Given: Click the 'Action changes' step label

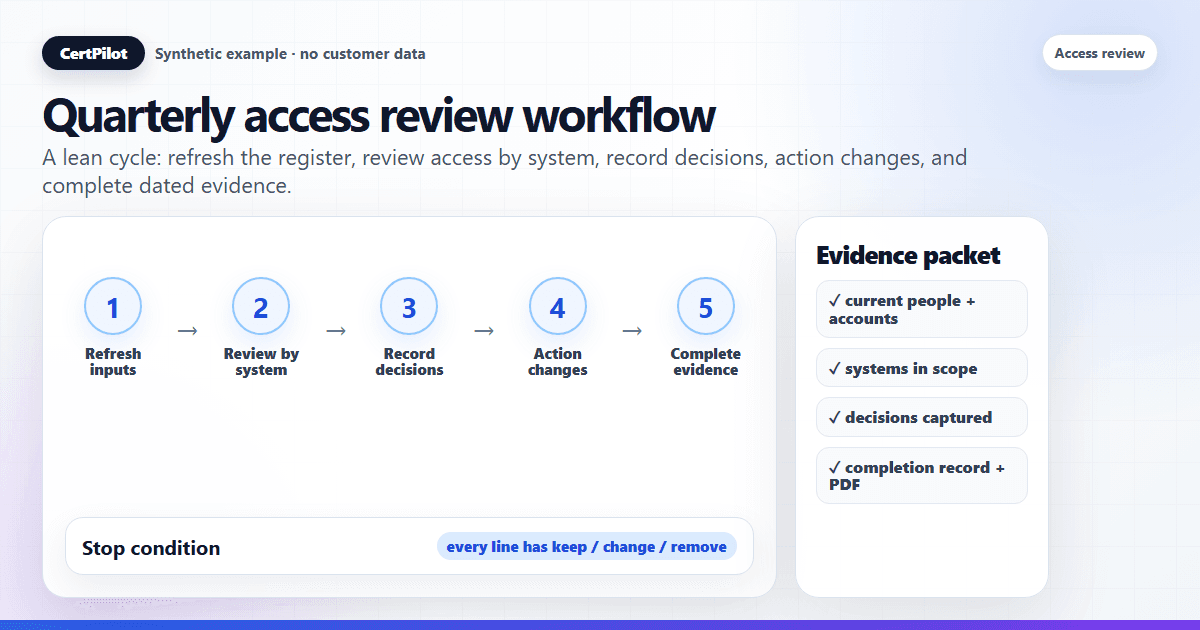Looking at the screenshot, I should coord(557,362).
